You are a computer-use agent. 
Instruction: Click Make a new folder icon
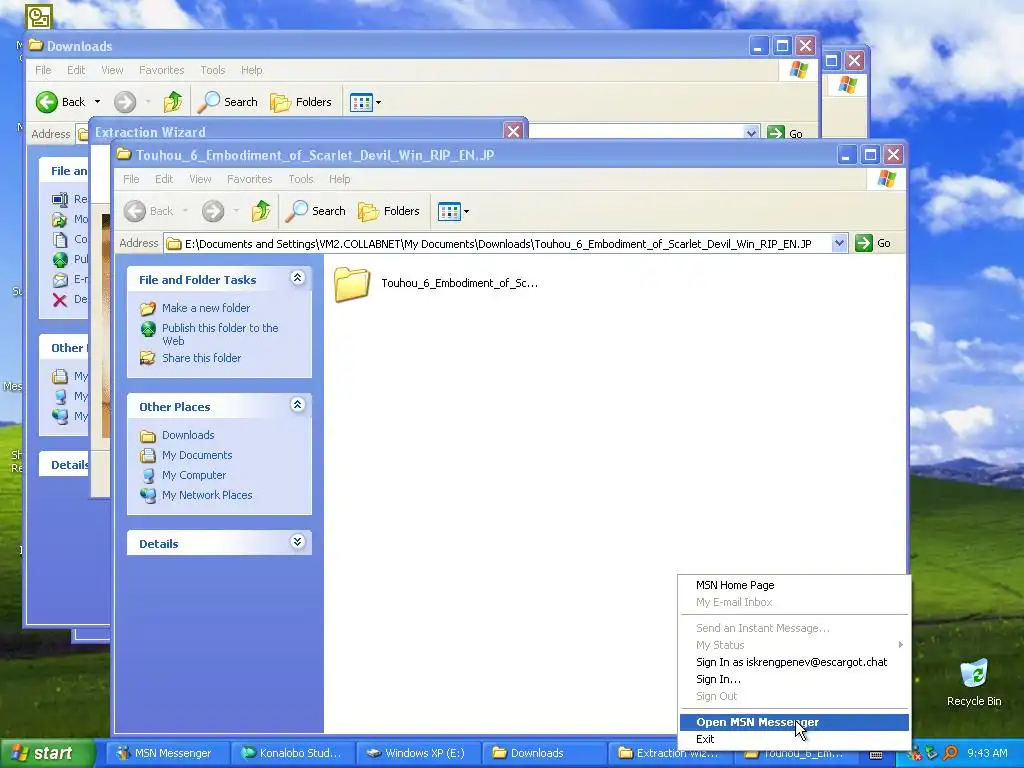pyautogui.click(x=148, y=308)
